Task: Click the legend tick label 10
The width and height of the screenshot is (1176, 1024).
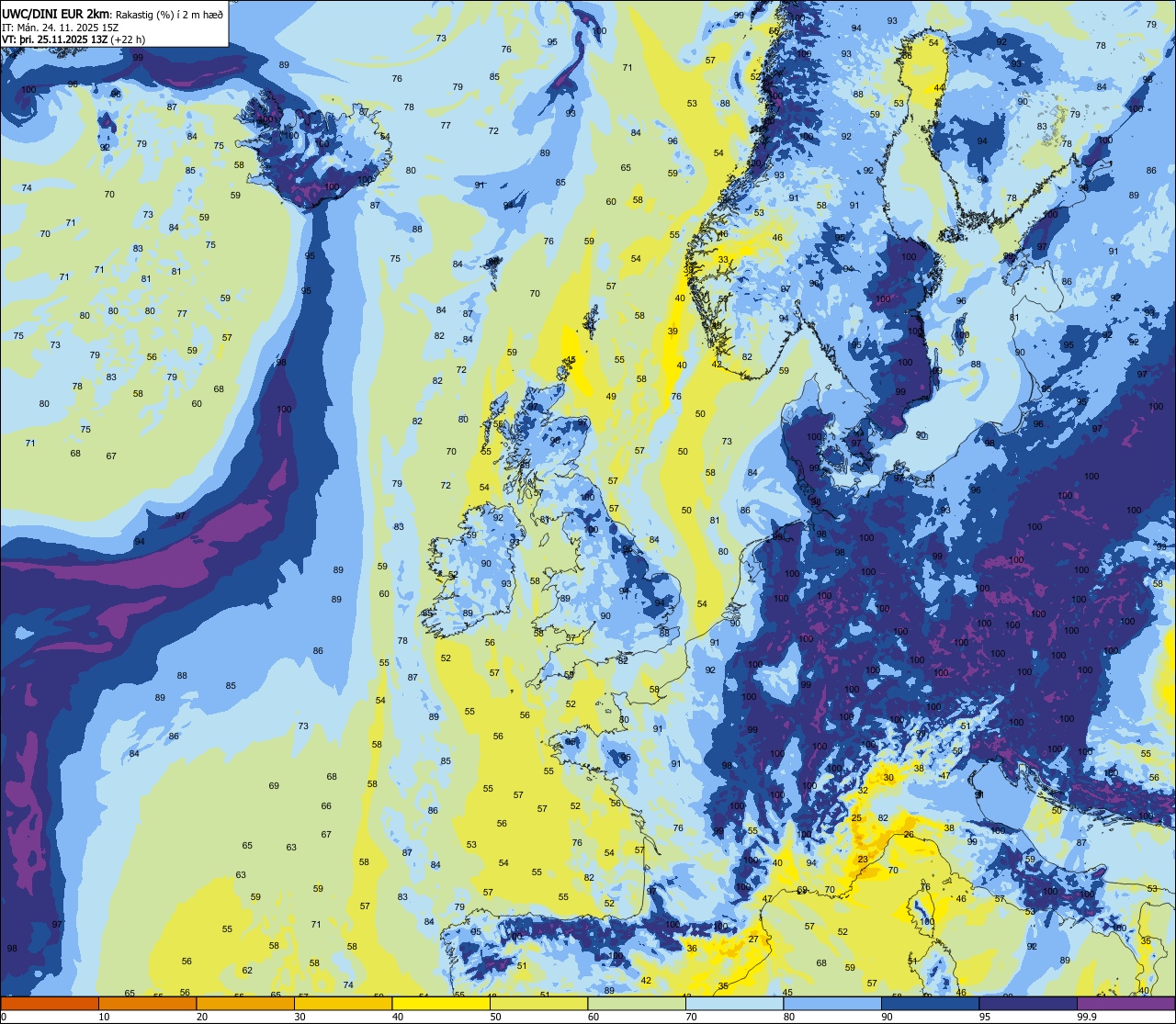Action: coord(104,1017)
